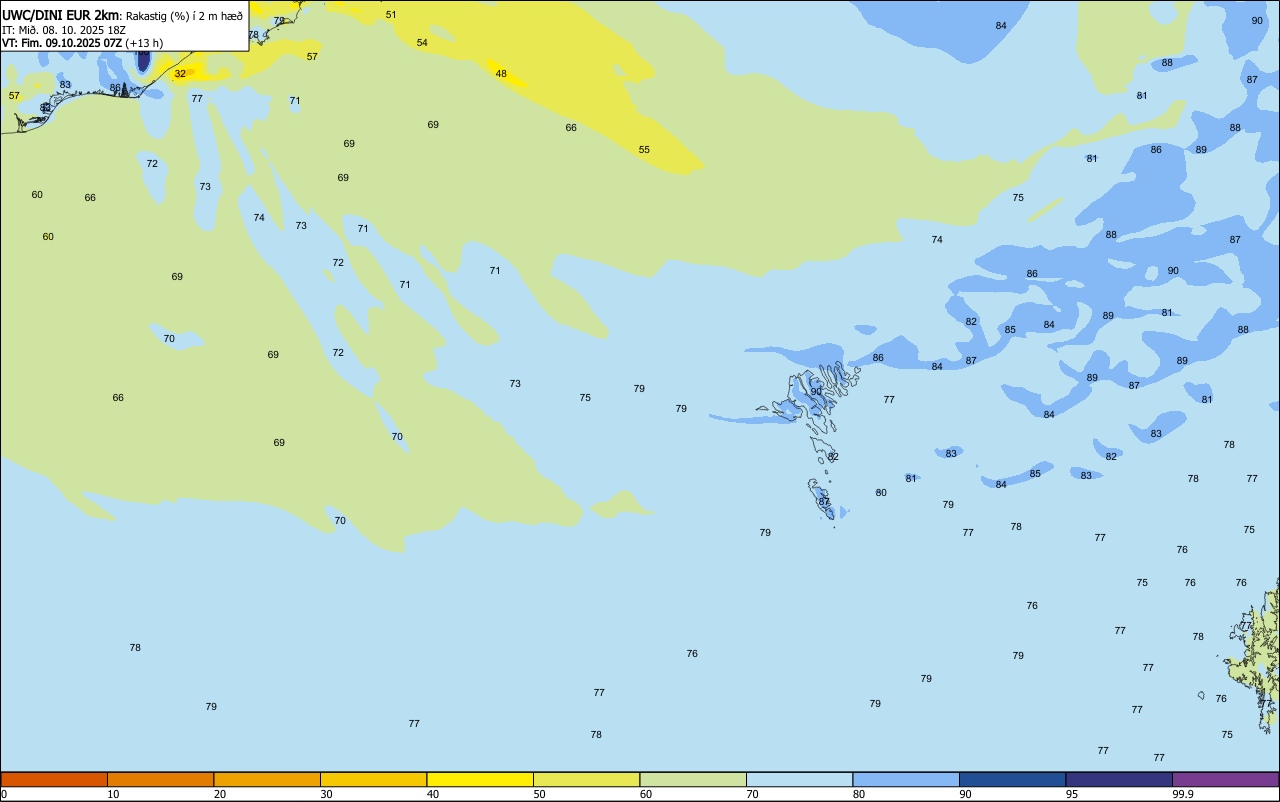
Task: Click the dark orange 0–10 legend swatch
Action: [54, 779]
